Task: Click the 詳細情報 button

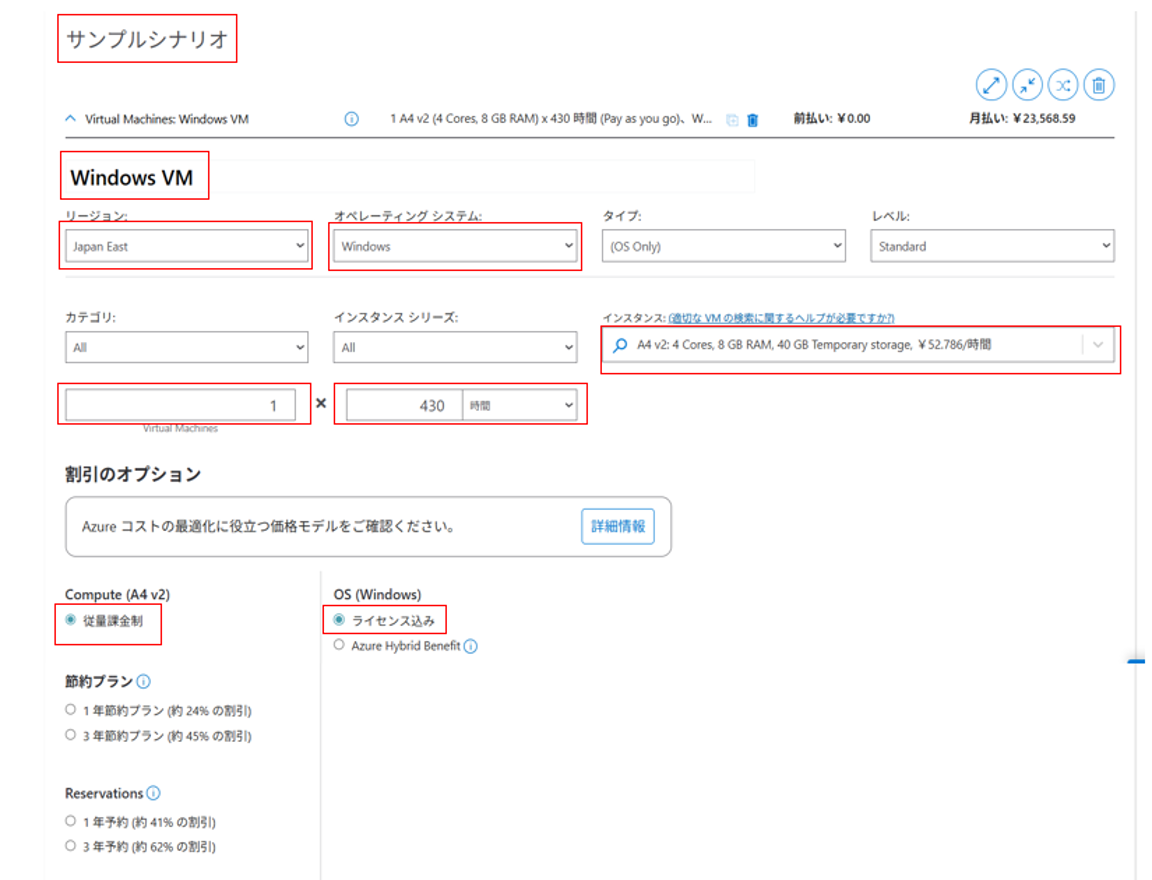Action: click(x=618, y=526)
